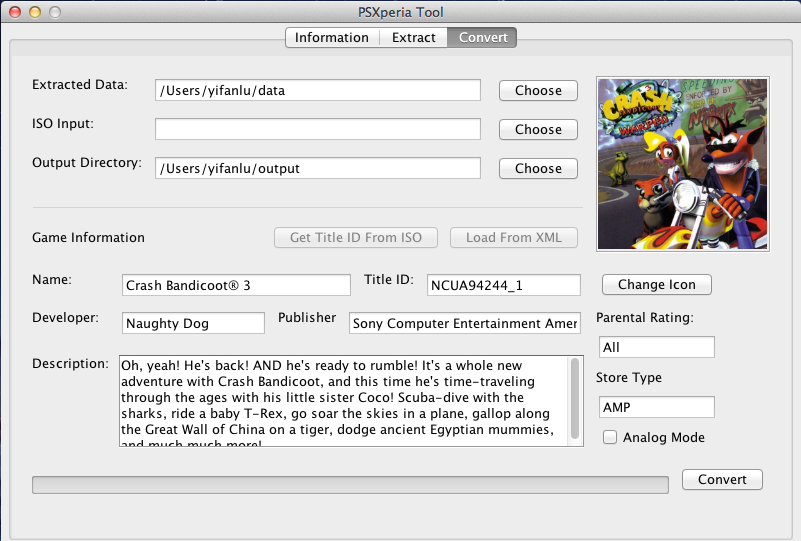Click the Title ID field
Viewport: 801px width, 541px height.
[x=503, y=285]
